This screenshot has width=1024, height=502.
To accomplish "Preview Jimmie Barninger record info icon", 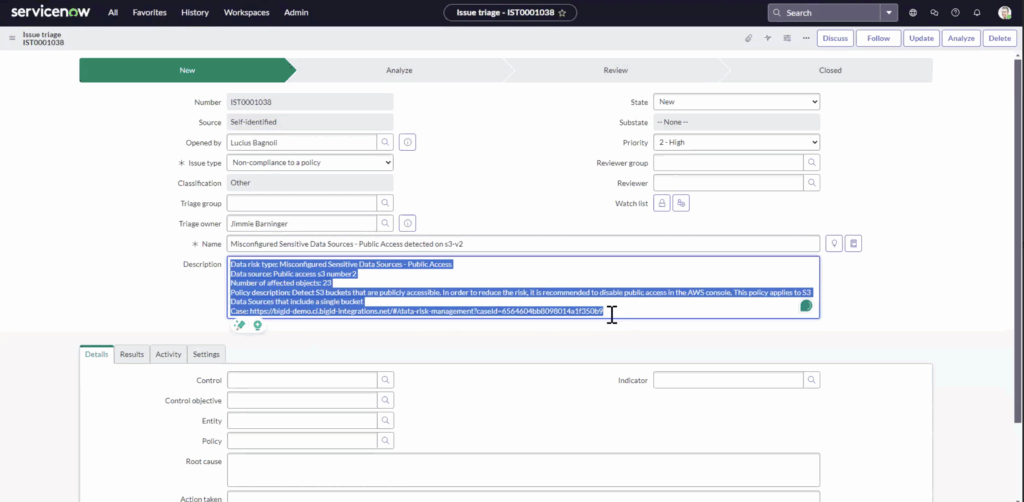I will point(408,224).
